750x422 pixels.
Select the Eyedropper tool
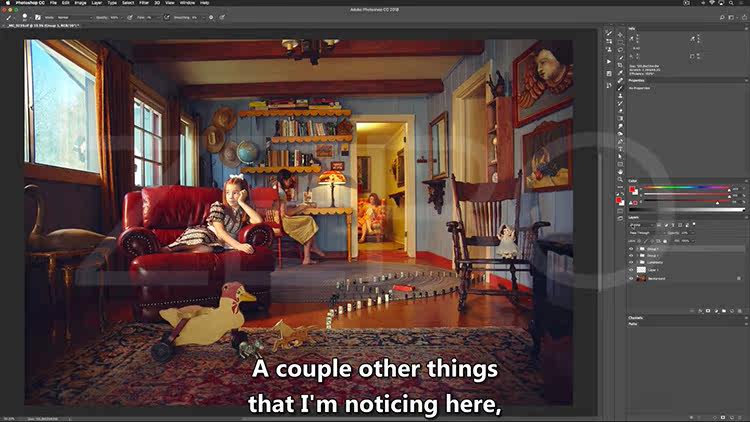click(620, 73)
